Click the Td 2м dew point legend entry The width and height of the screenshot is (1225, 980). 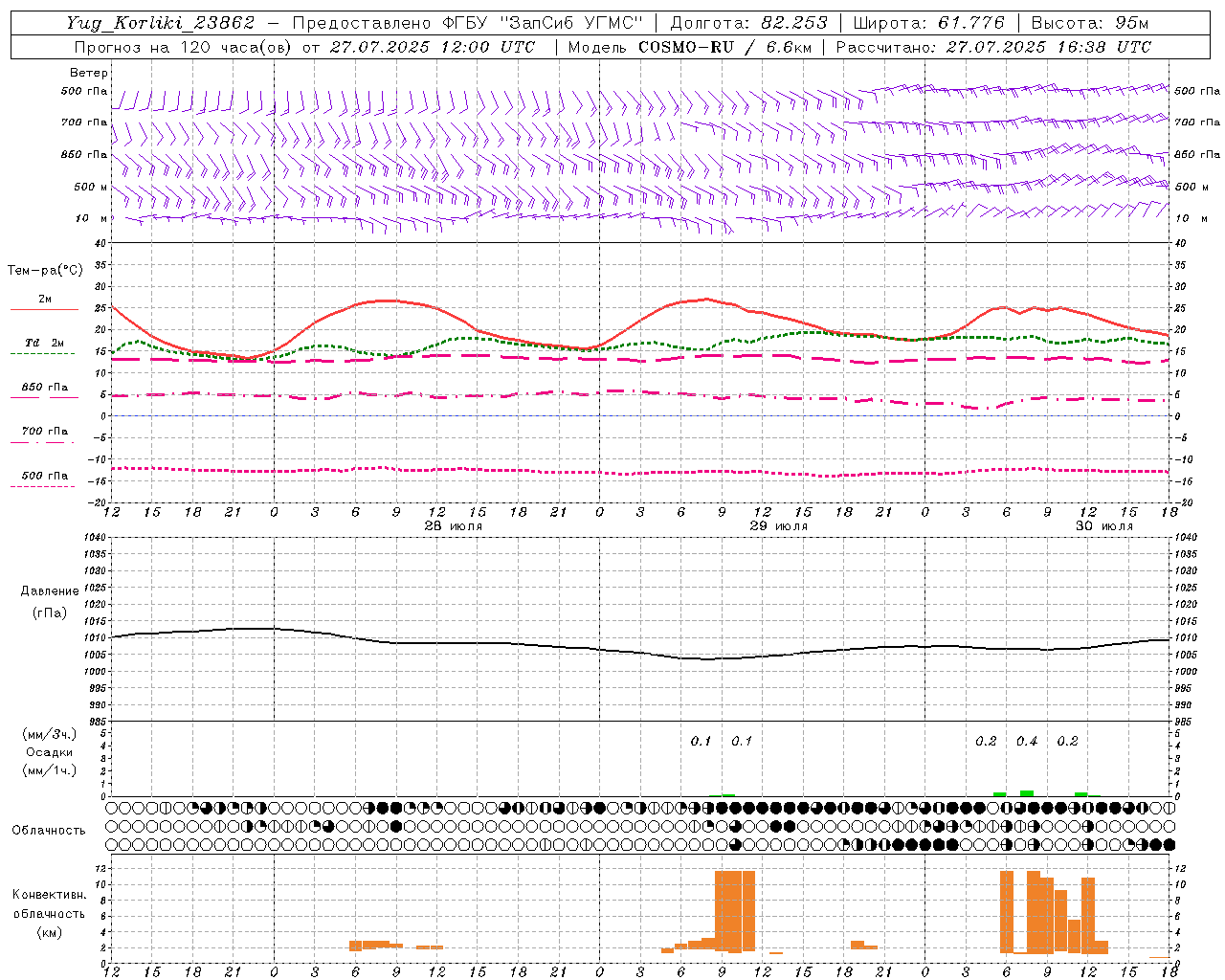[x=44, y=343]
